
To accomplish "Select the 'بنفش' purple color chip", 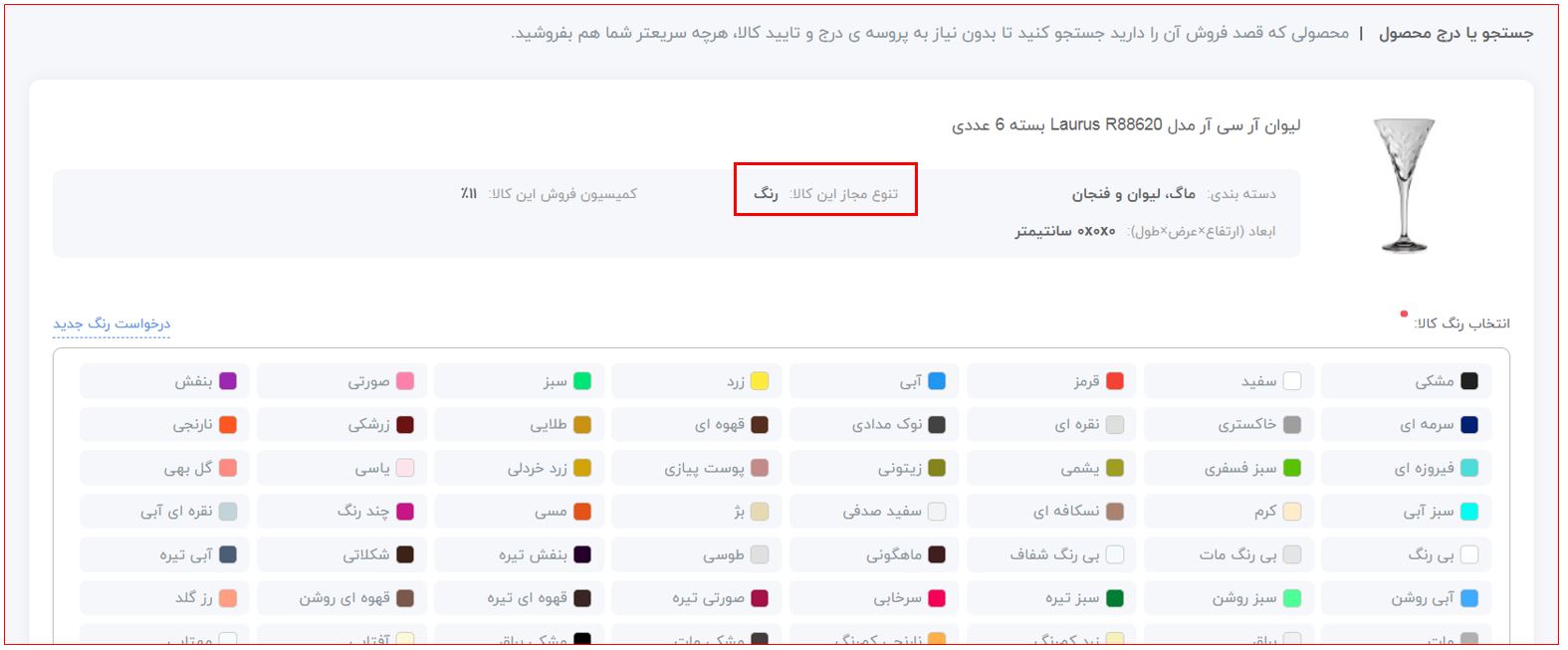I will click(164, 381).
